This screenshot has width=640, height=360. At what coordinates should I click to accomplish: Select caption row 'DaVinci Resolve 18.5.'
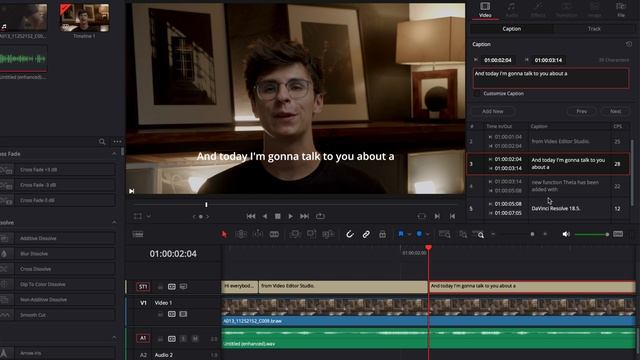point(548,209)
